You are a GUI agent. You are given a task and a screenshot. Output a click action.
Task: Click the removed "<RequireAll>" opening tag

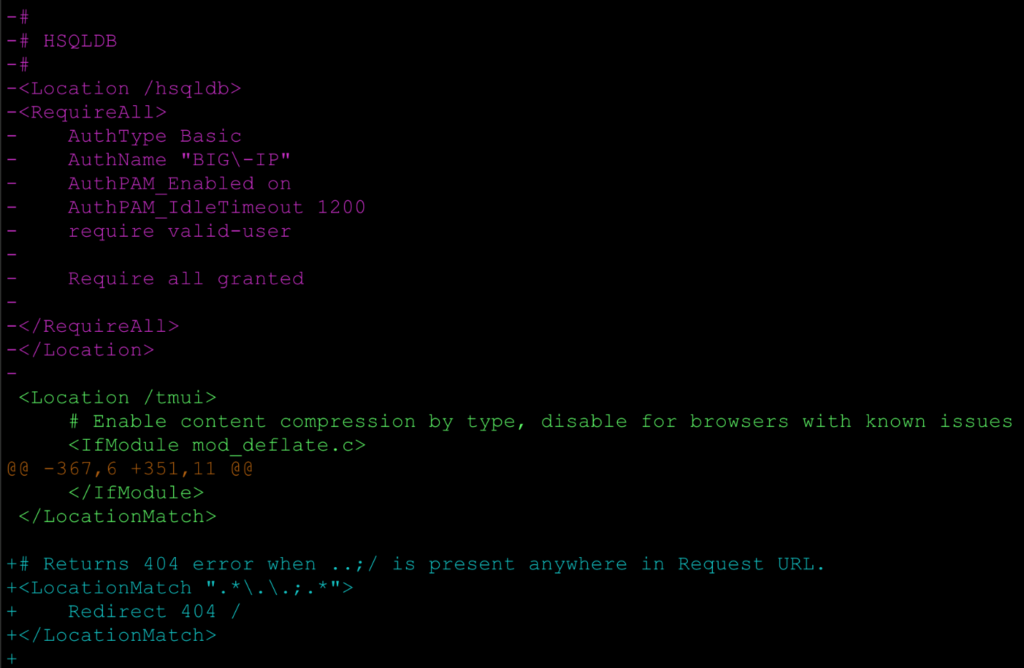pyautogui.click(x=91, y=112)
